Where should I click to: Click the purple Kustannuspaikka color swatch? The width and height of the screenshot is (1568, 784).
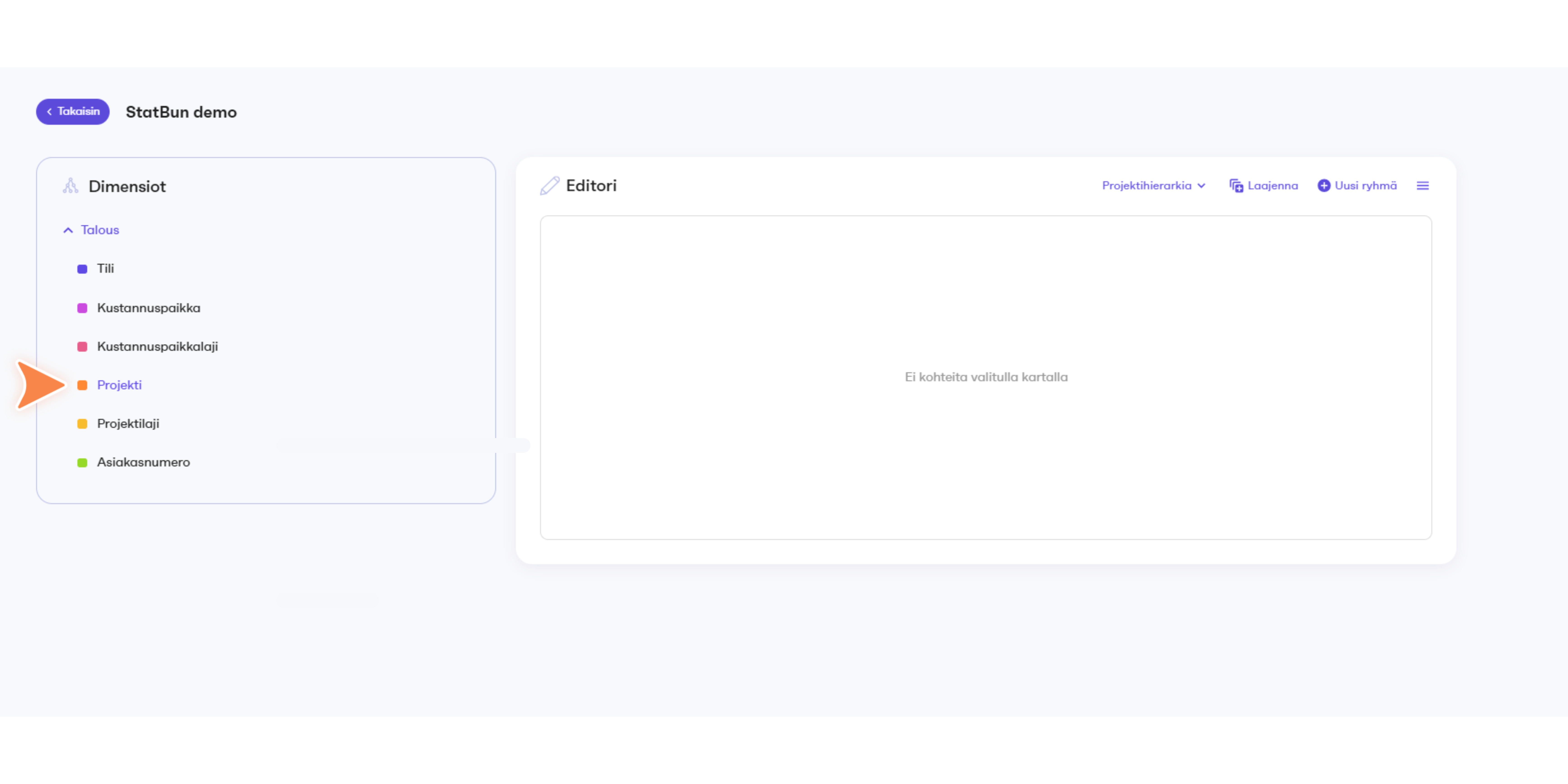click(x=82, y=308)
